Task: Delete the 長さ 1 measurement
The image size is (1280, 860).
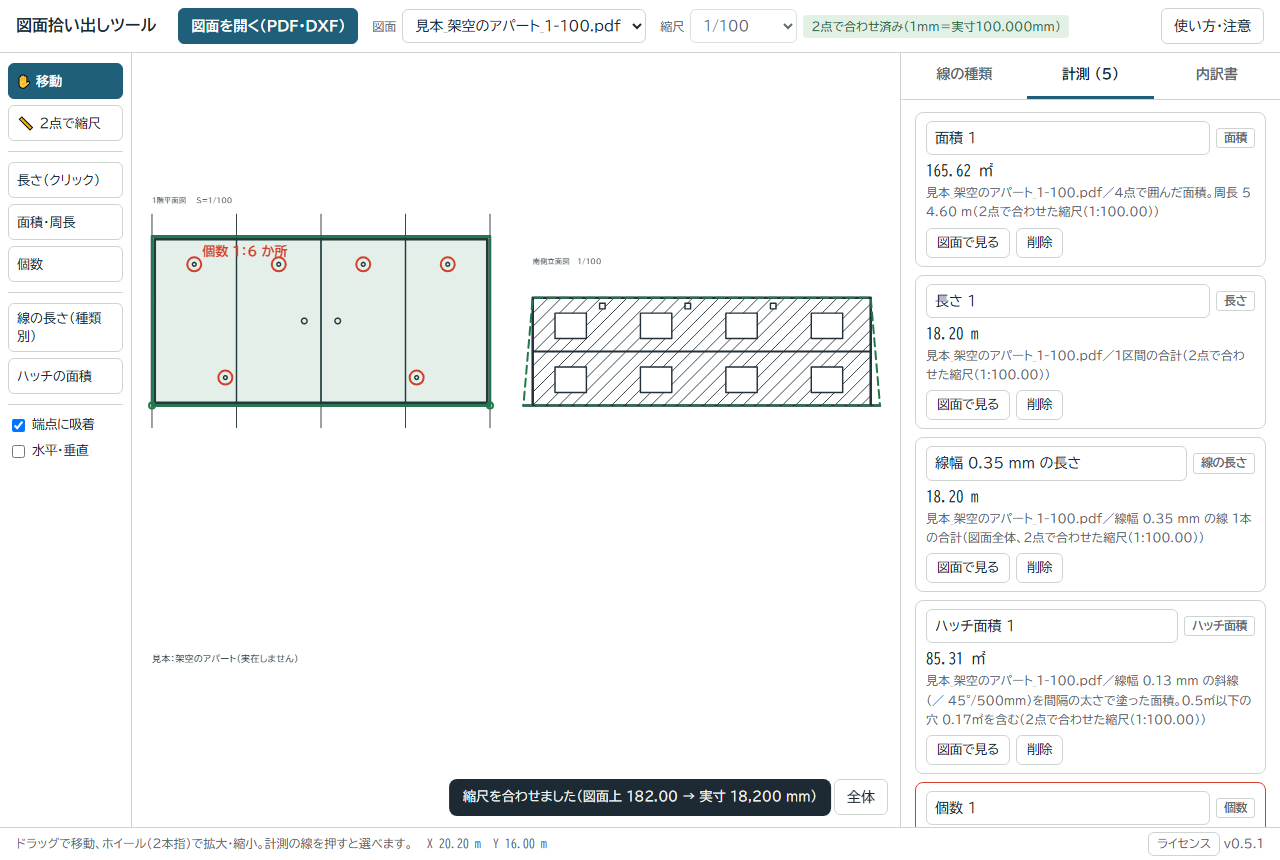Action: [x=1039, y=405]
